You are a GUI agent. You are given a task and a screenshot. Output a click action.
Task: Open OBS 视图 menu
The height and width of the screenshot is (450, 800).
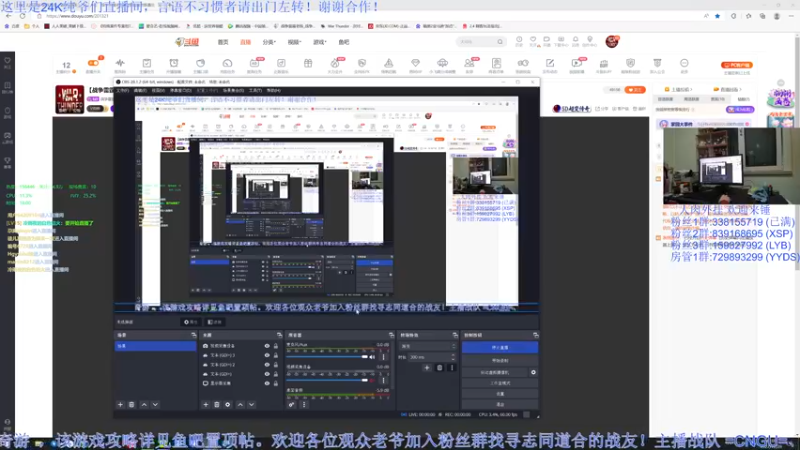point(158,90)
